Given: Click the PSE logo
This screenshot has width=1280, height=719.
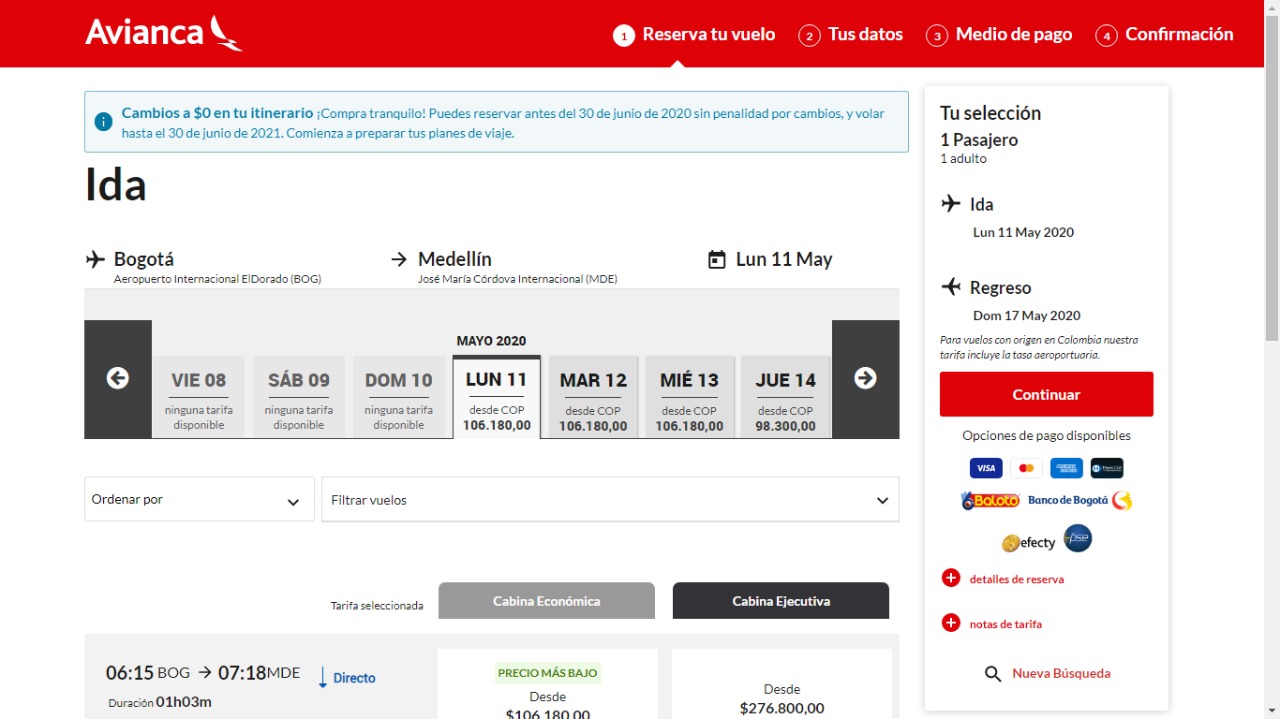Looking at the screenshot, I should click(1077, 539).
